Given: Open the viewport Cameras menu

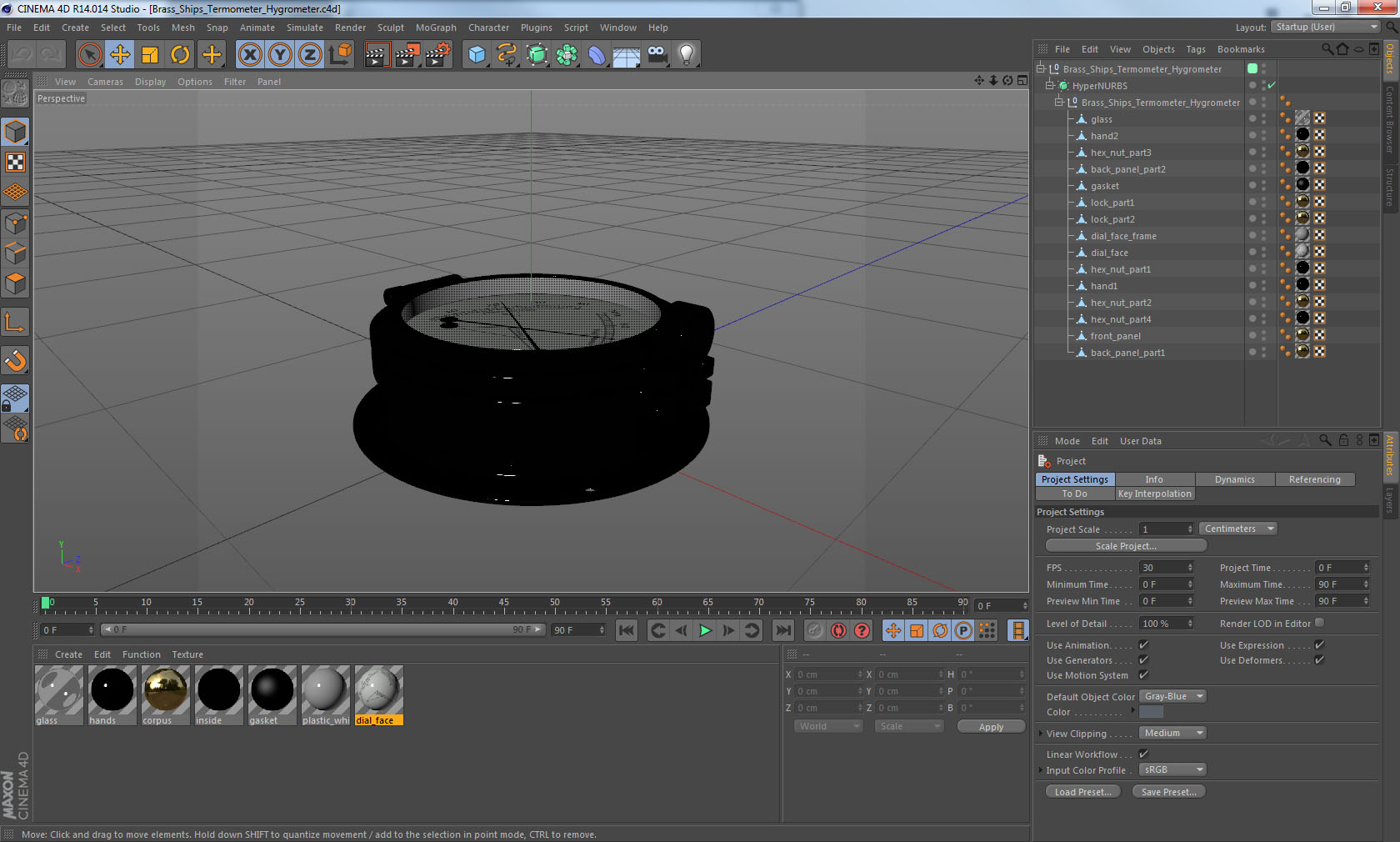Looking at the screenshot, I should [105, 82].
